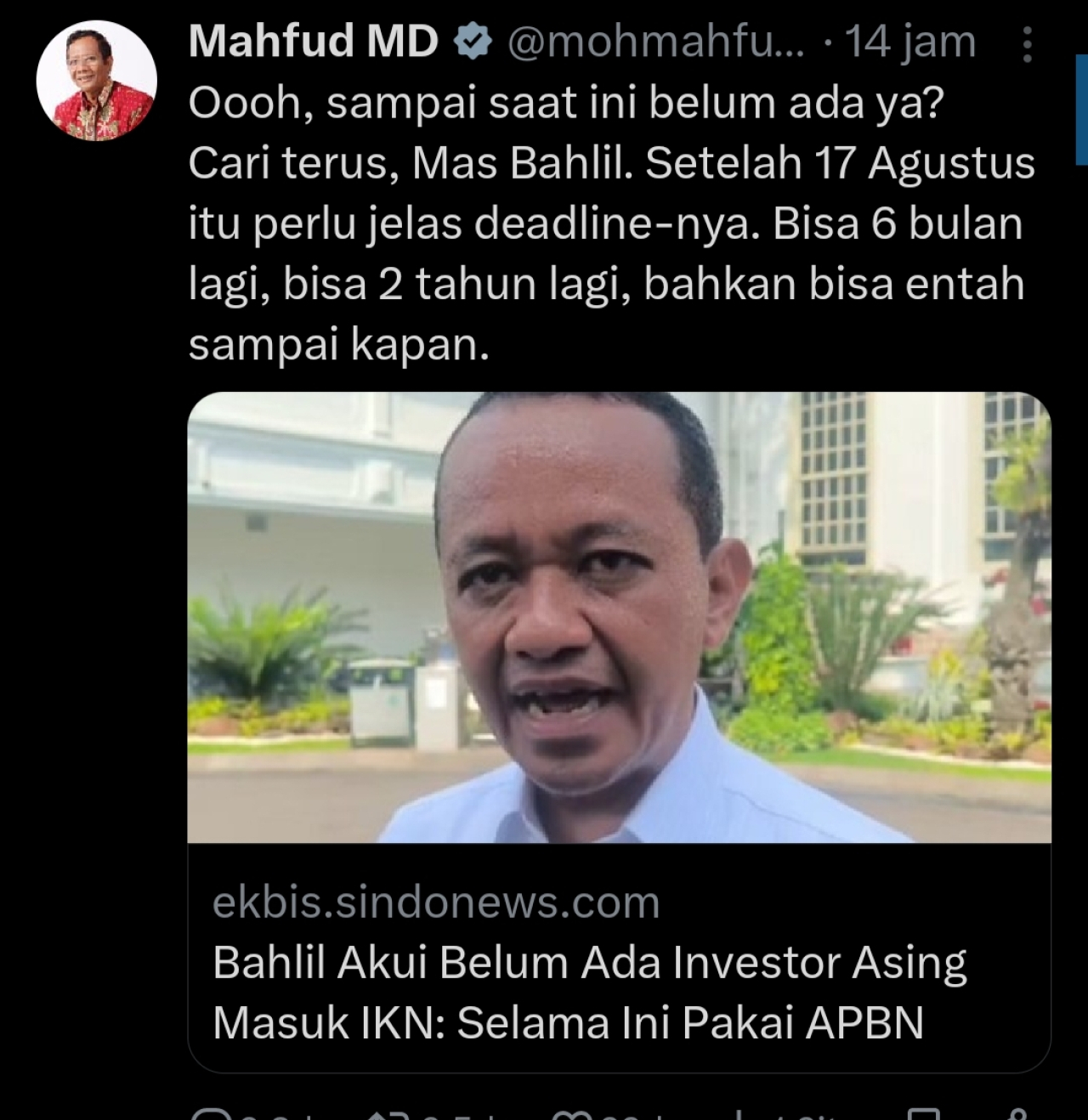Tap the reply speech bubble icon
This screenshot has height=1120, width=1088.
click(206, 1113)
